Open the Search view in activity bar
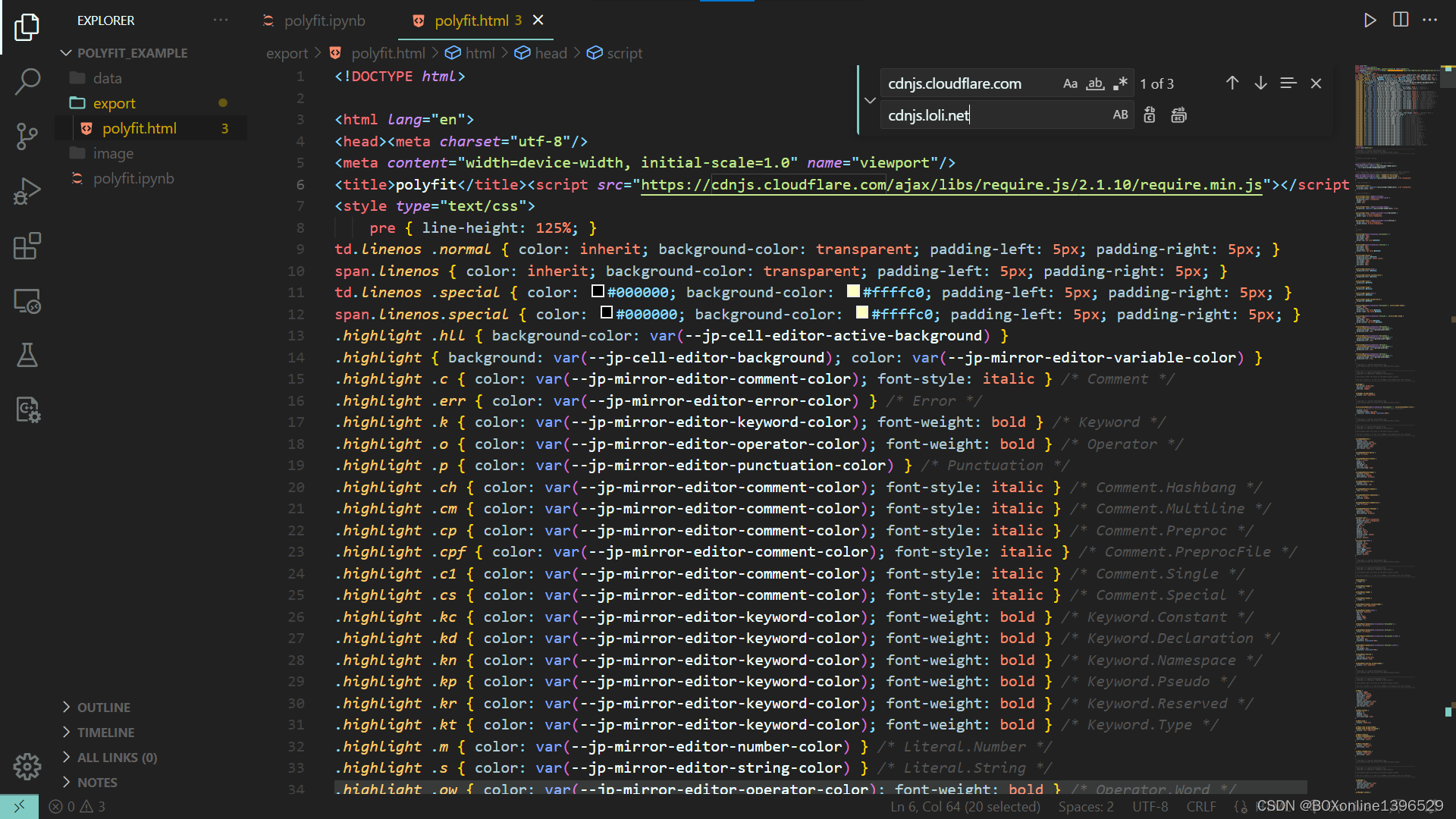The image size is (1456, 819). [27, 82]
